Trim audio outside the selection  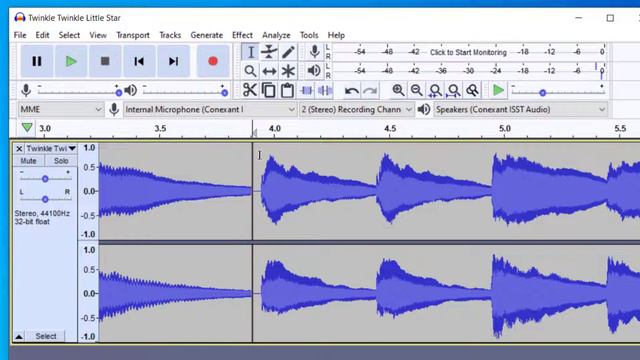click(307, 90)
